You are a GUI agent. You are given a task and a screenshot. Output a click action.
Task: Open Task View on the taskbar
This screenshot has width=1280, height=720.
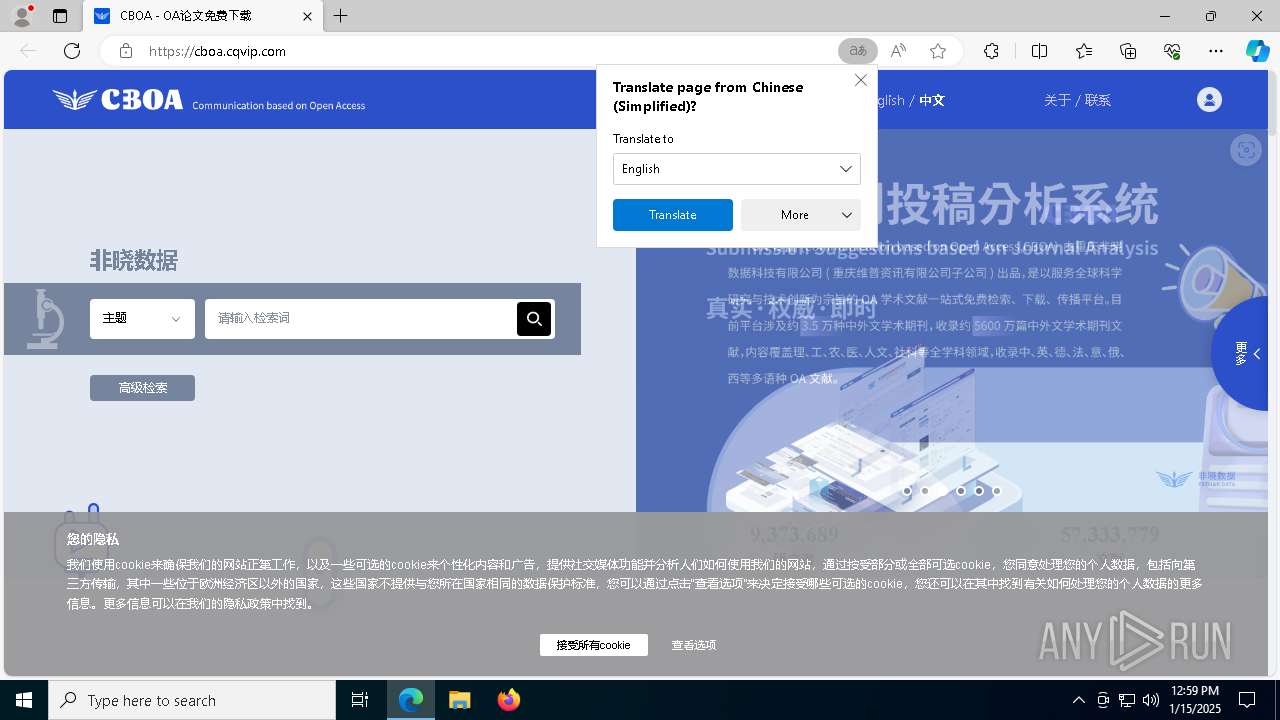point(360,700)
